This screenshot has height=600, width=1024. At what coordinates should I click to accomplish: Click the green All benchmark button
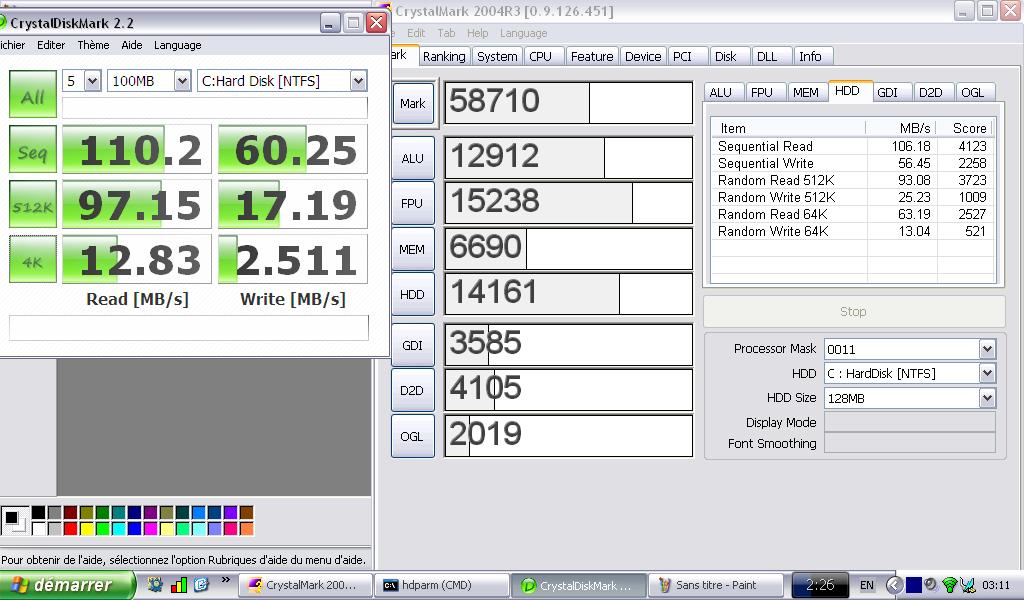point(33,95)
